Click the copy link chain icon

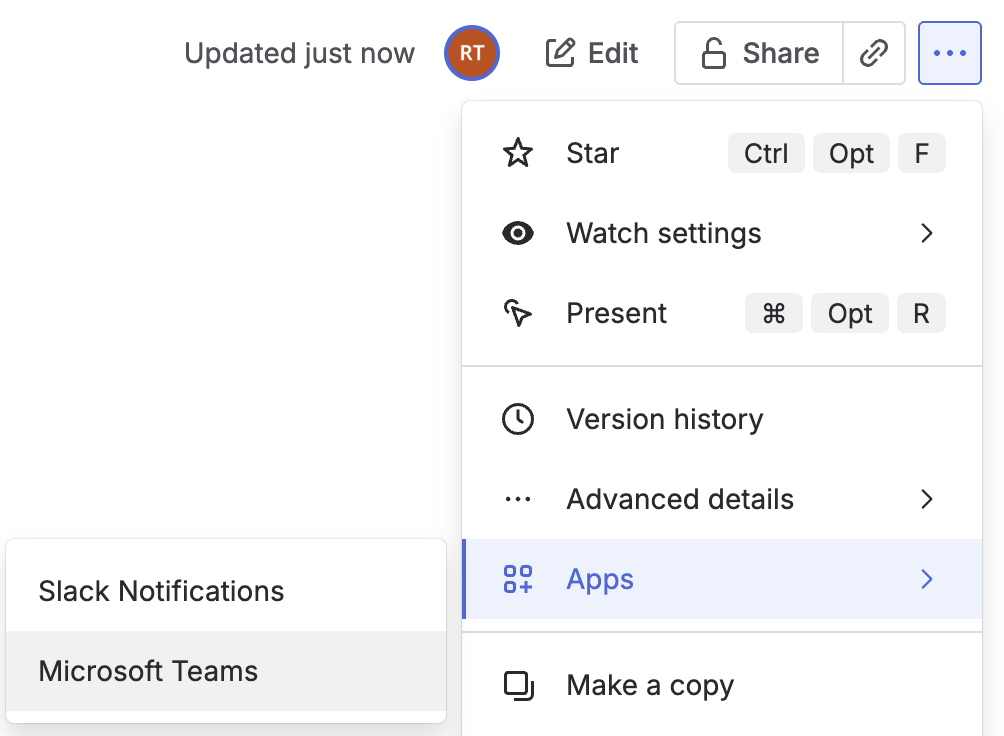tap(874, 53)
